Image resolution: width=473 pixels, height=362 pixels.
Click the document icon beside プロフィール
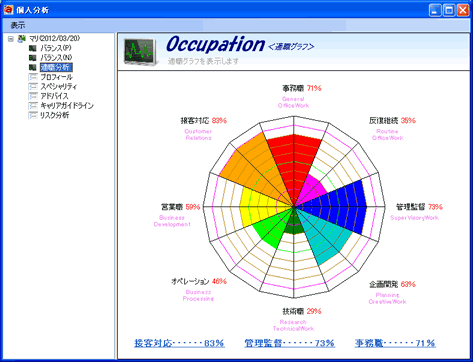pos(33,77)
